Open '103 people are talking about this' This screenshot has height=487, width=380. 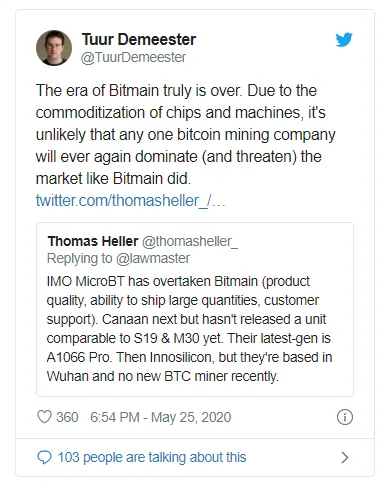(x=152, y=457)
